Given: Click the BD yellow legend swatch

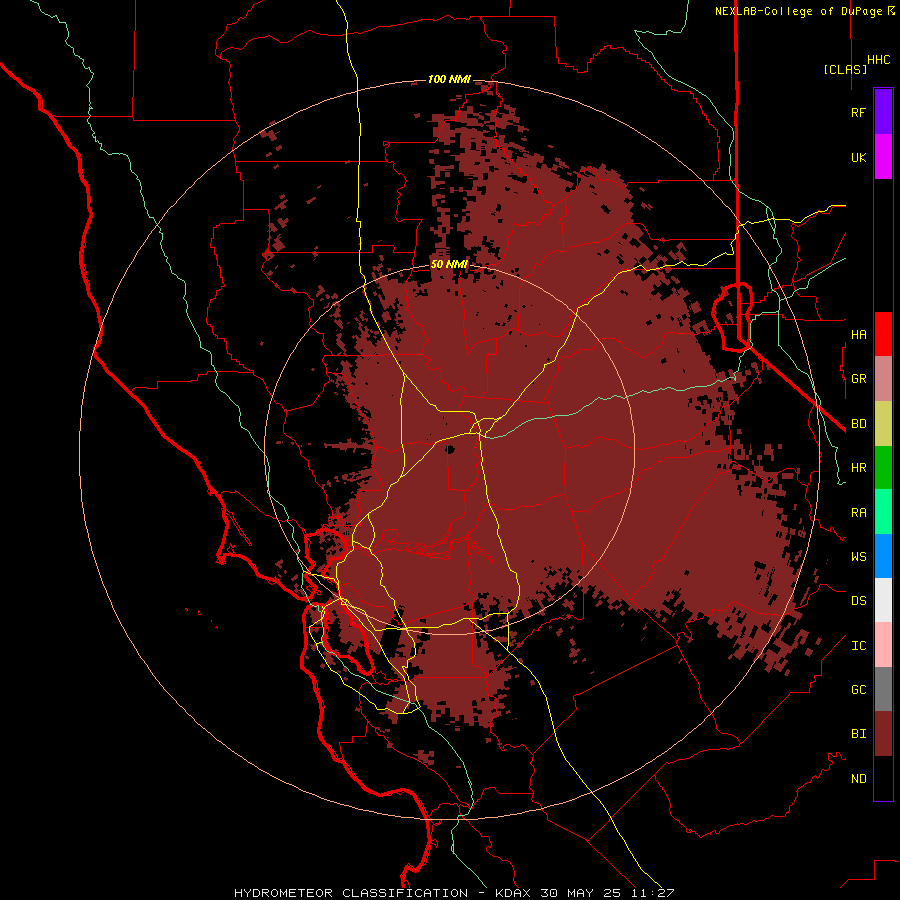Looking at the screenshot, I should (883, 424).
